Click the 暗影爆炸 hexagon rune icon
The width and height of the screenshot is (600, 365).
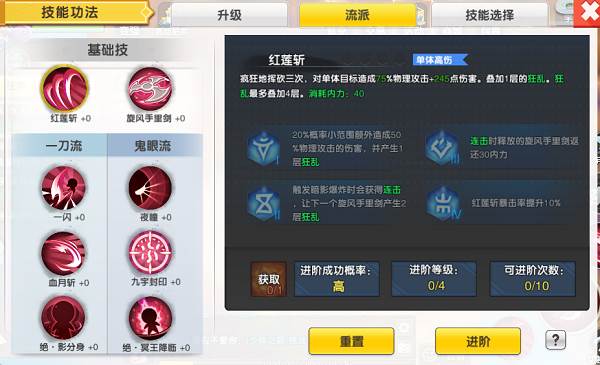[x=264, y=203]
